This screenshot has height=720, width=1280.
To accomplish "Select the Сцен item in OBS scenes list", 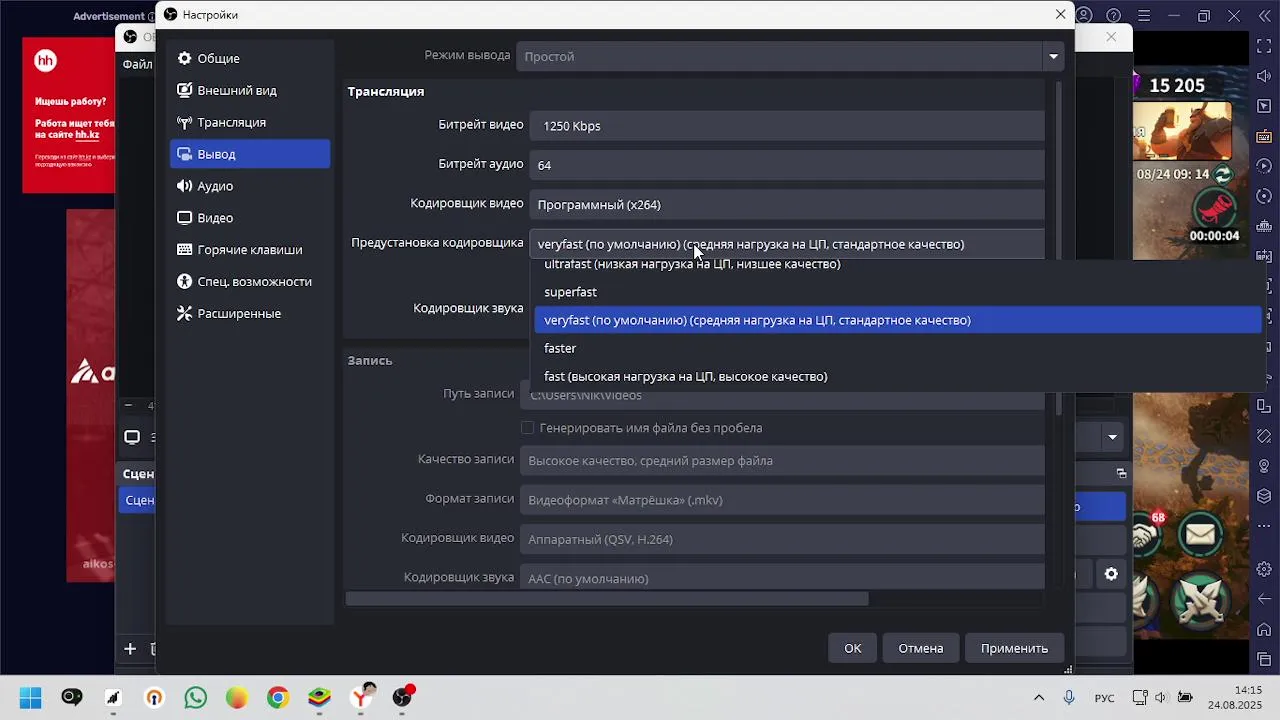I will [138, 500].
